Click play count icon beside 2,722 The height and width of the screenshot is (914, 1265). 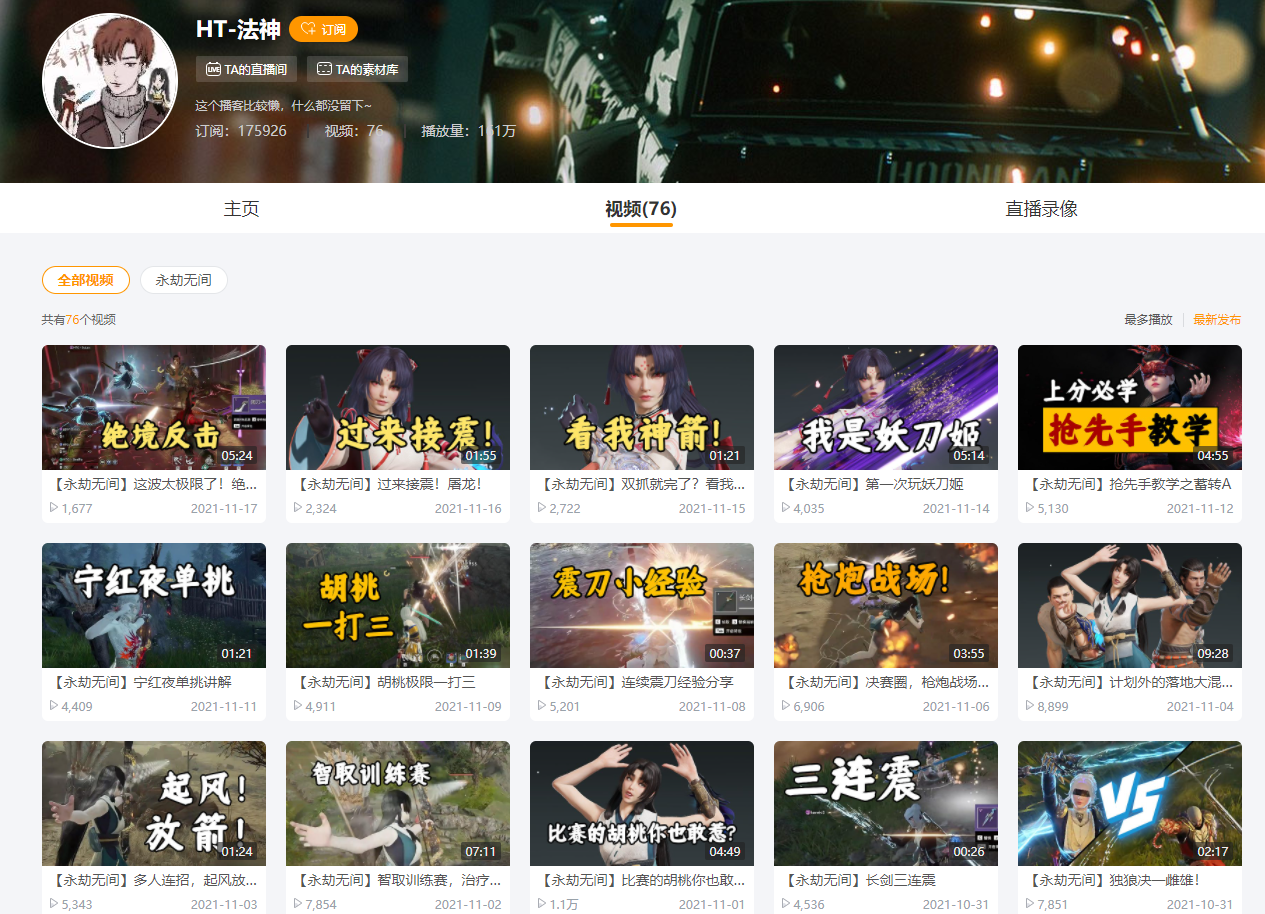[x=542, y=508]
